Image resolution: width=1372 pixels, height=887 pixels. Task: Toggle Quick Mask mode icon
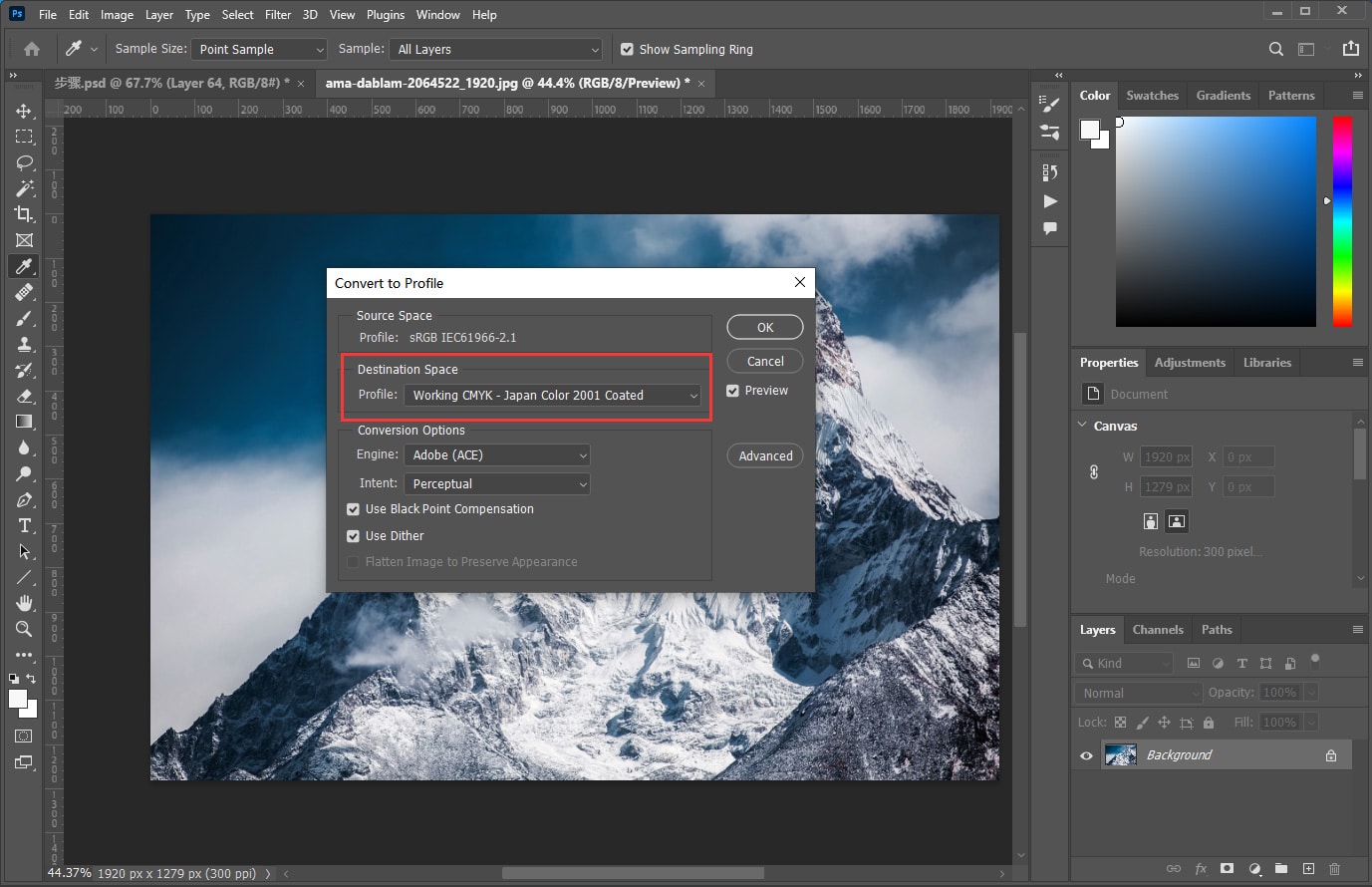click(24, 737)
